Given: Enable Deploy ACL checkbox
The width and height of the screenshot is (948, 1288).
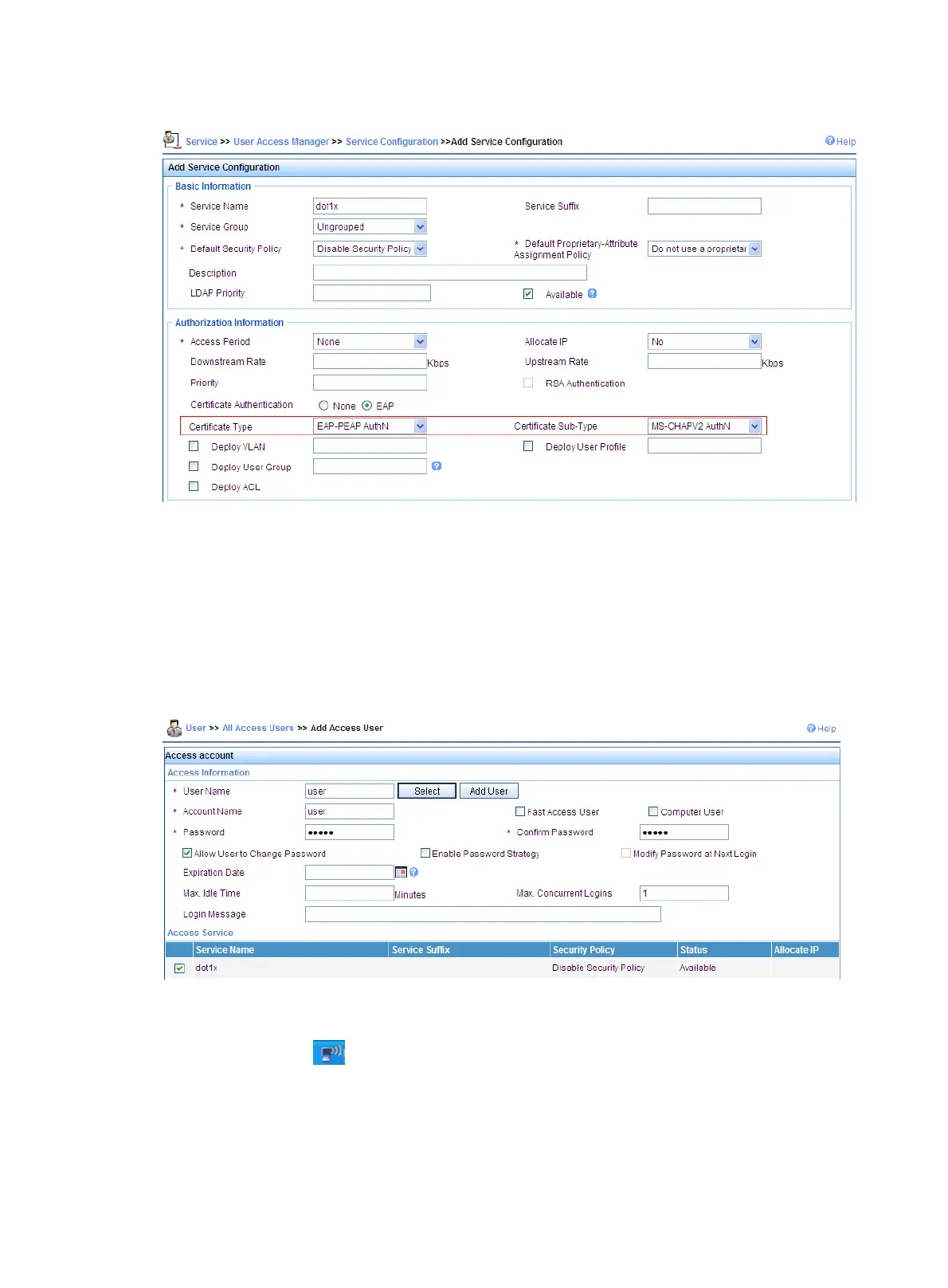Looking at the screenshot, I should click(194, 486).
